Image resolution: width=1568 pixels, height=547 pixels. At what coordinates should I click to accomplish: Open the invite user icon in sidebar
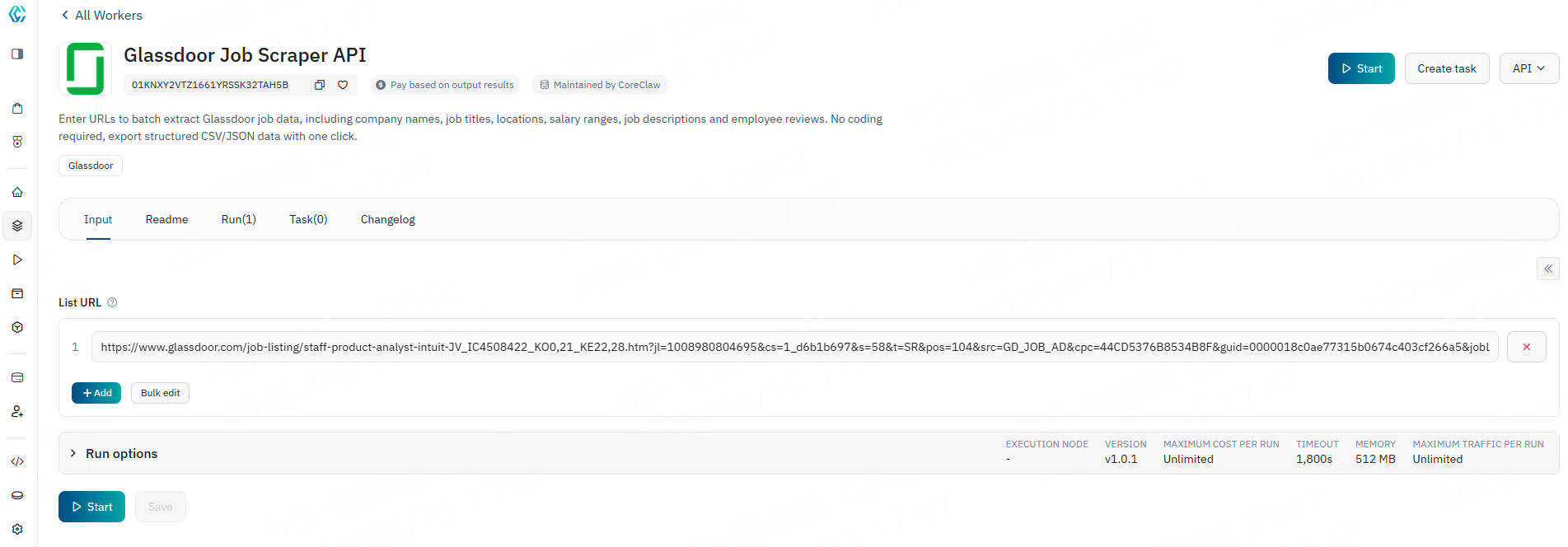17,411
